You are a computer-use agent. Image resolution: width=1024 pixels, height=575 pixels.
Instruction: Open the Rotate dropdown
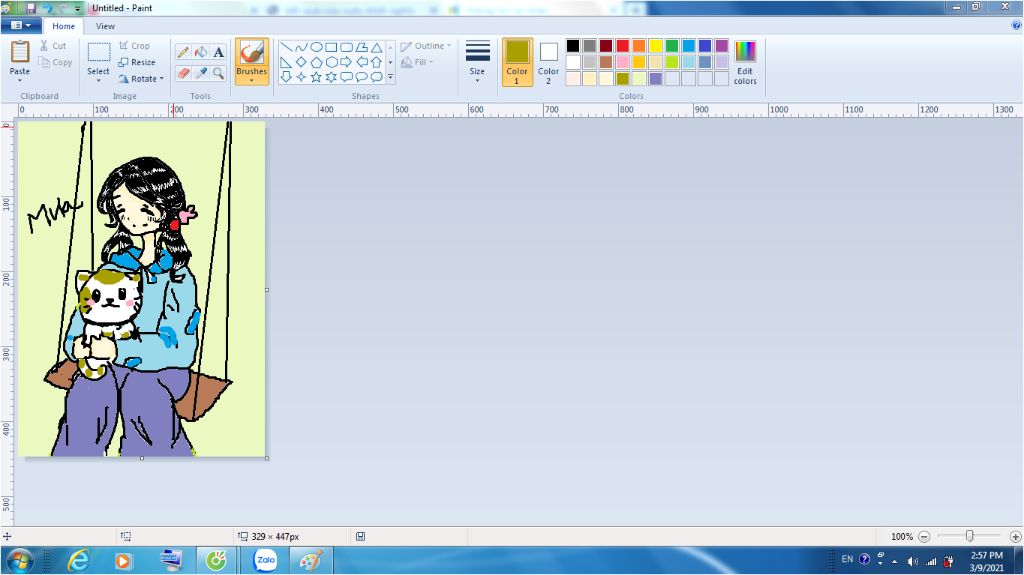141,78
